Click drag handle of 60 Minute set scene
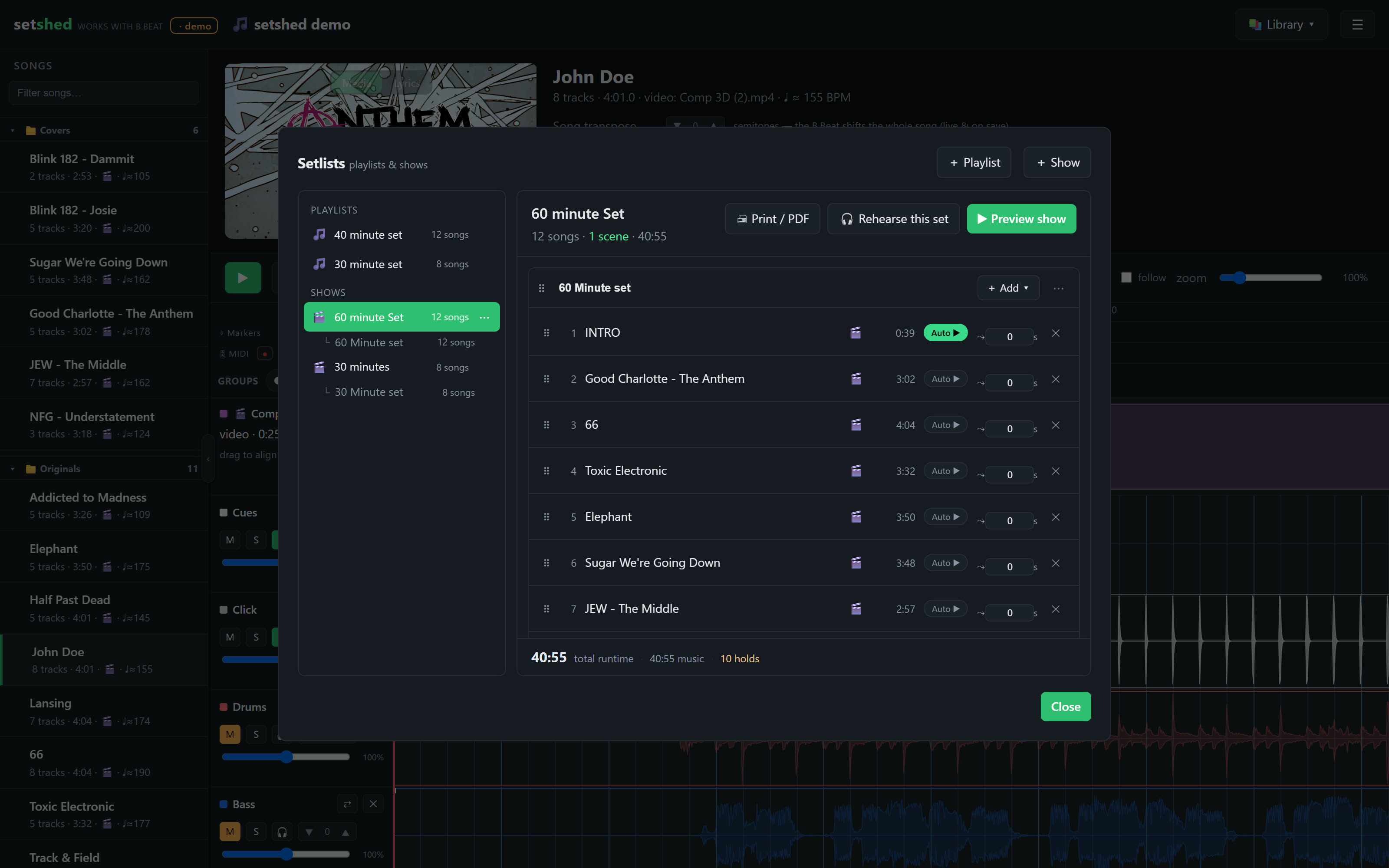Viewport: 1389px width, 868px height. pyautogui.click(x=541, y=288)
